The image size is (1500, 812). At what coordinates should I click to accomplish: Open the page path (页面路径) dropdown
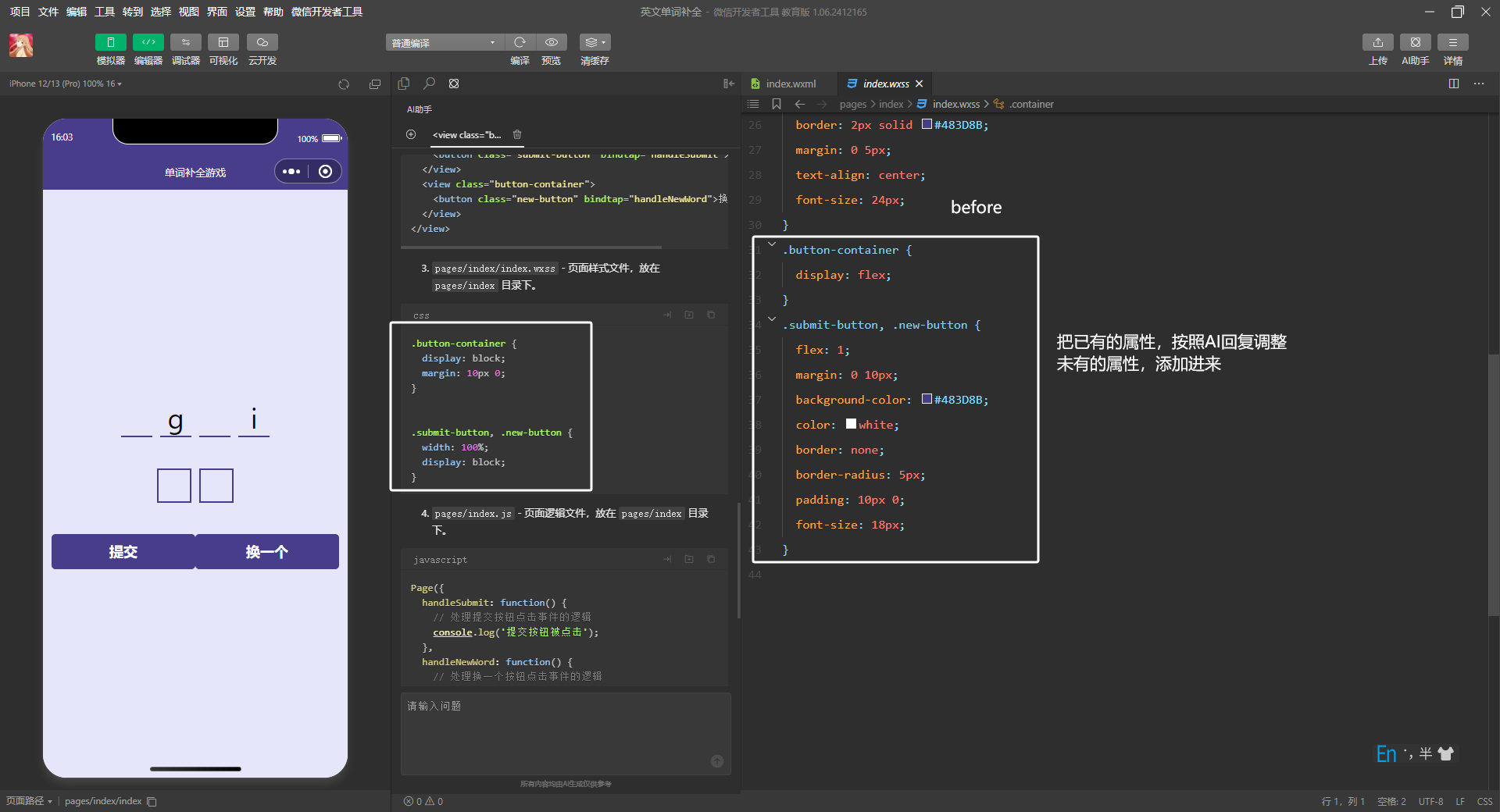(29, 801)
